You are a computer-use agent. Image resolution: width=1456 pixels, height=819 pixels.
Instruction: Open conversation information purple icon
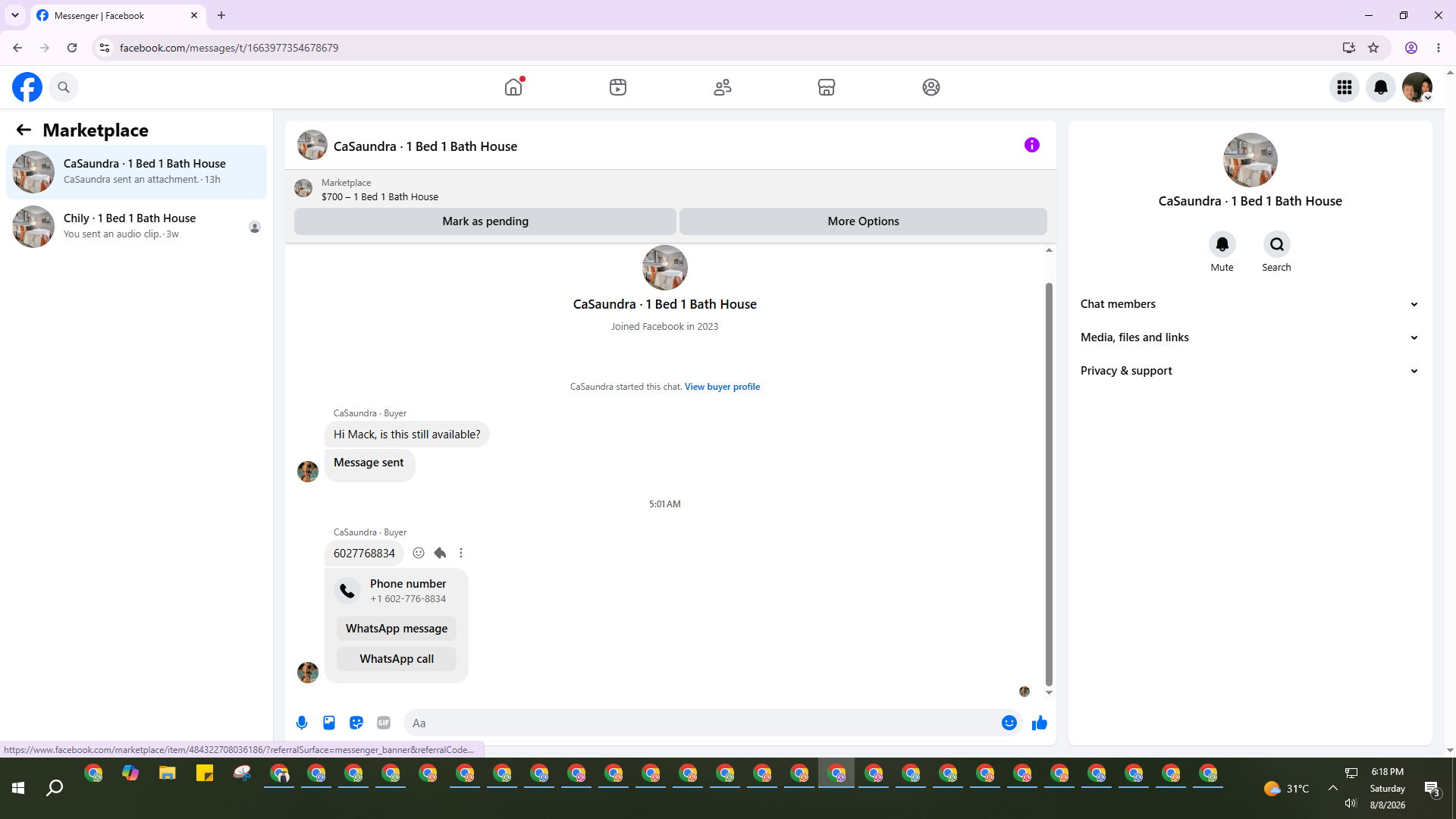coord(1032,145)
